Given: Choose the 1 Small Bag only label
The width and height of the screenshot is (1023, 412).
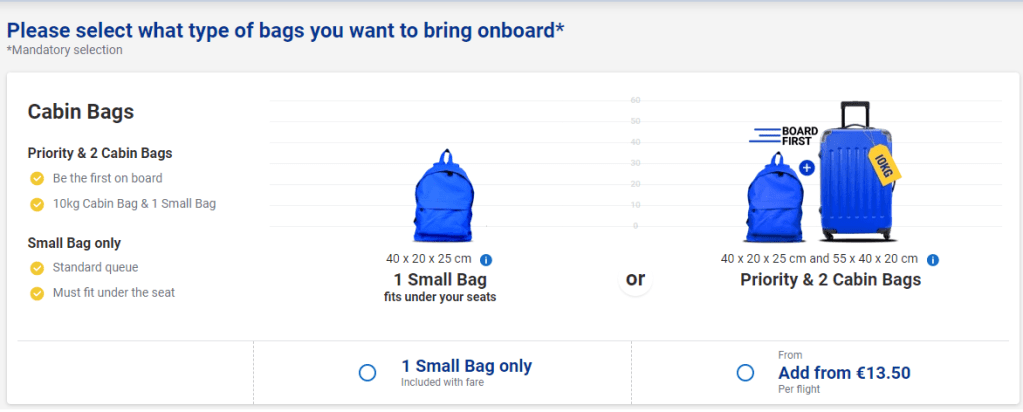Looking at the screenshot, I should tap(466, 367).
